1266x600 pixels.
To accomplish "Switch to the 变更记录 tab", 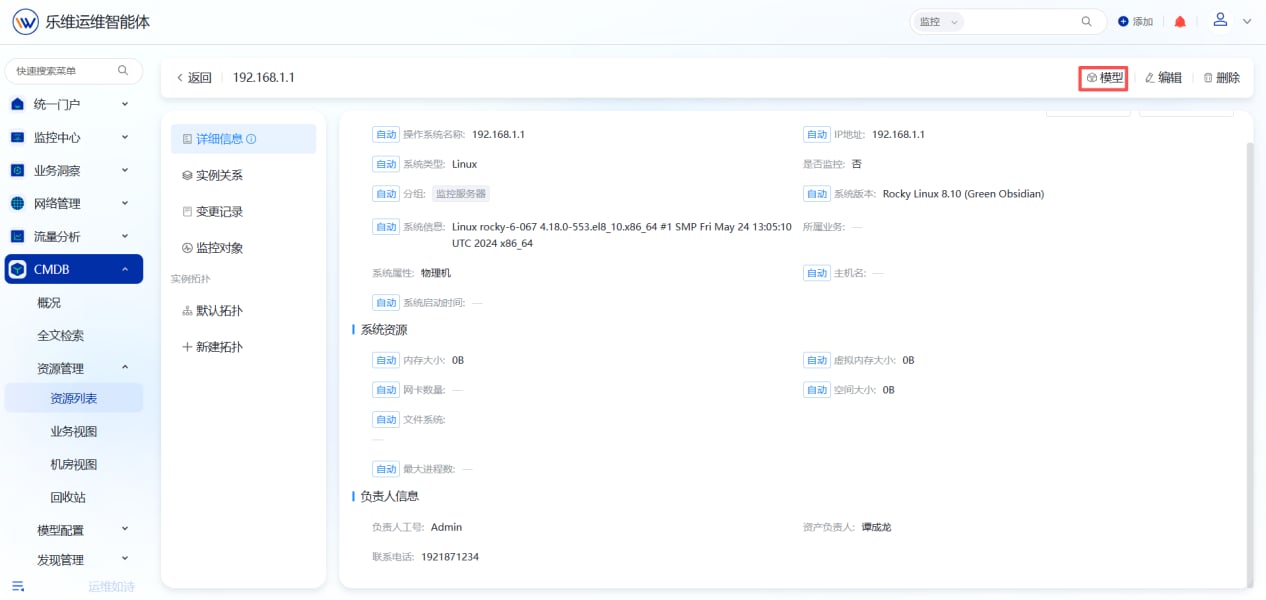I will click(243, 212).
